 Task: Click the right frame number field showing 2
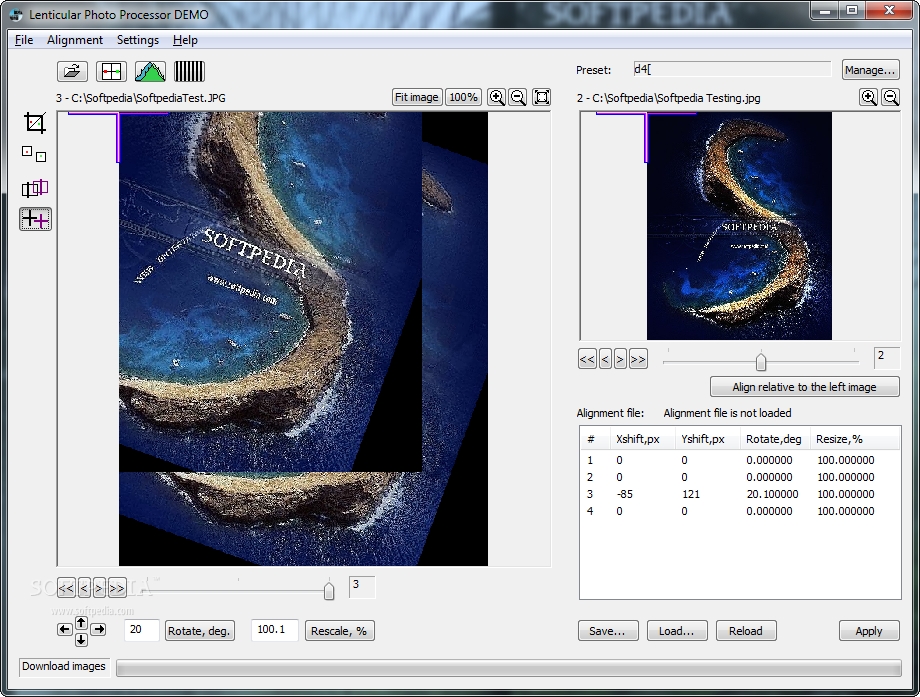[887, 358]
